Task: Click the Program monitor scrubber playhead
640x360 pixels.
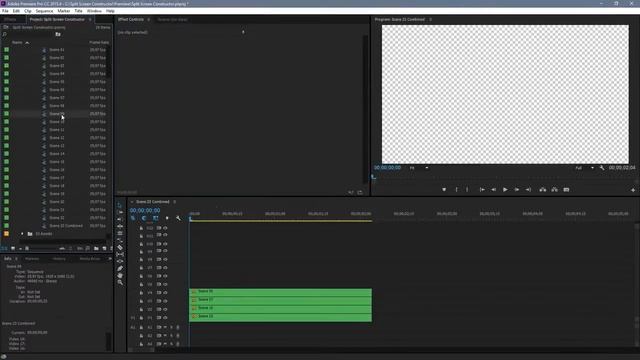Action: coord(373,177)
